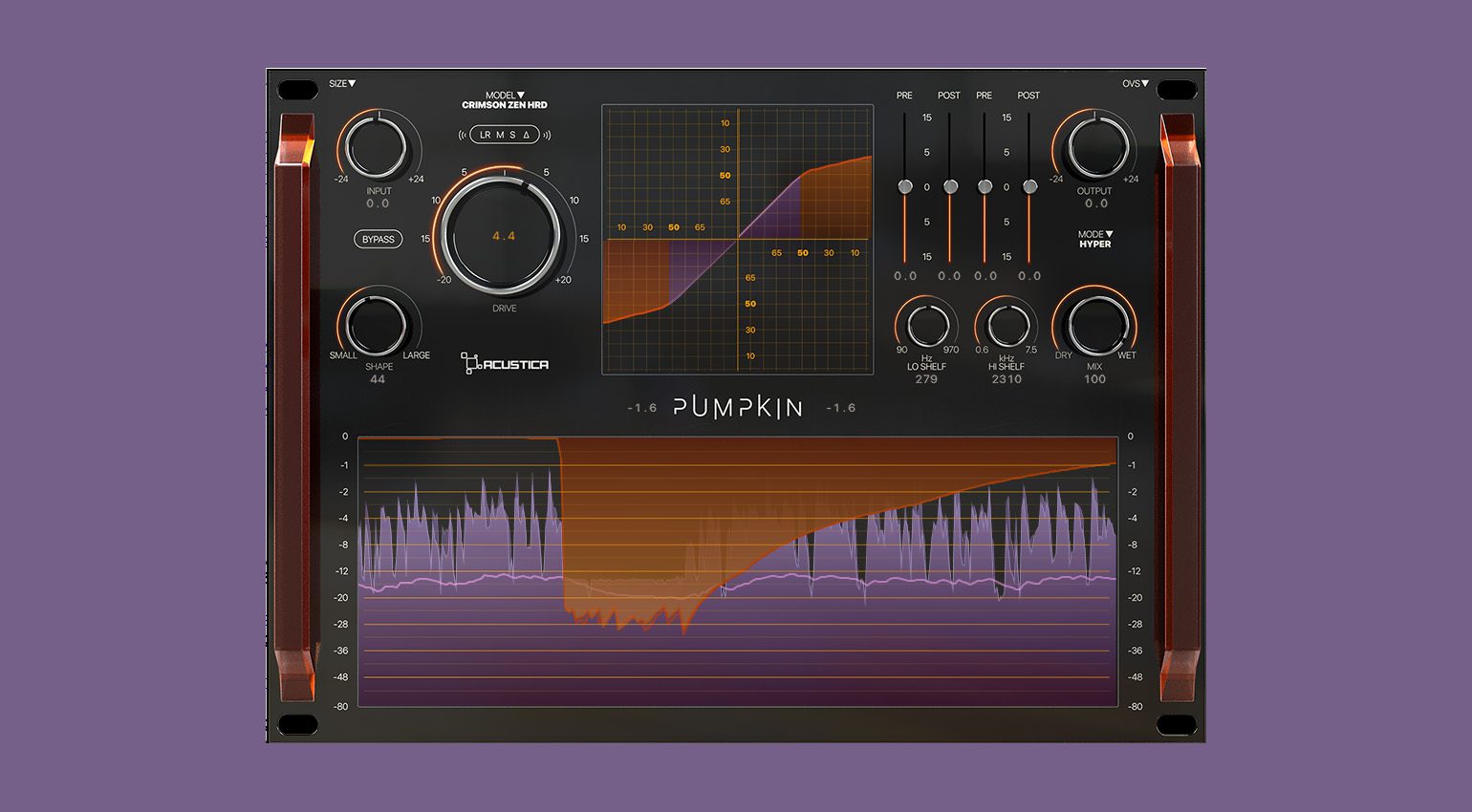Click the Input gain knob
This screenshot has height=812, width=1472.
tap(378, 148)
